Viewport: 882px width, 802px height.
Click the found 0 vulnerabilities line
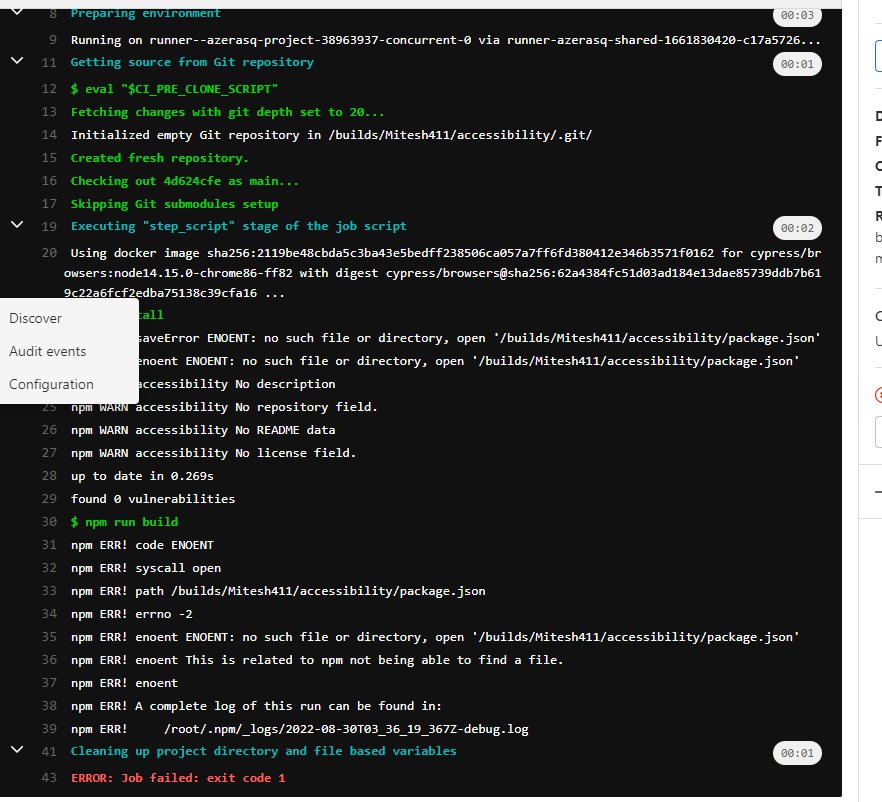(152, 499)
